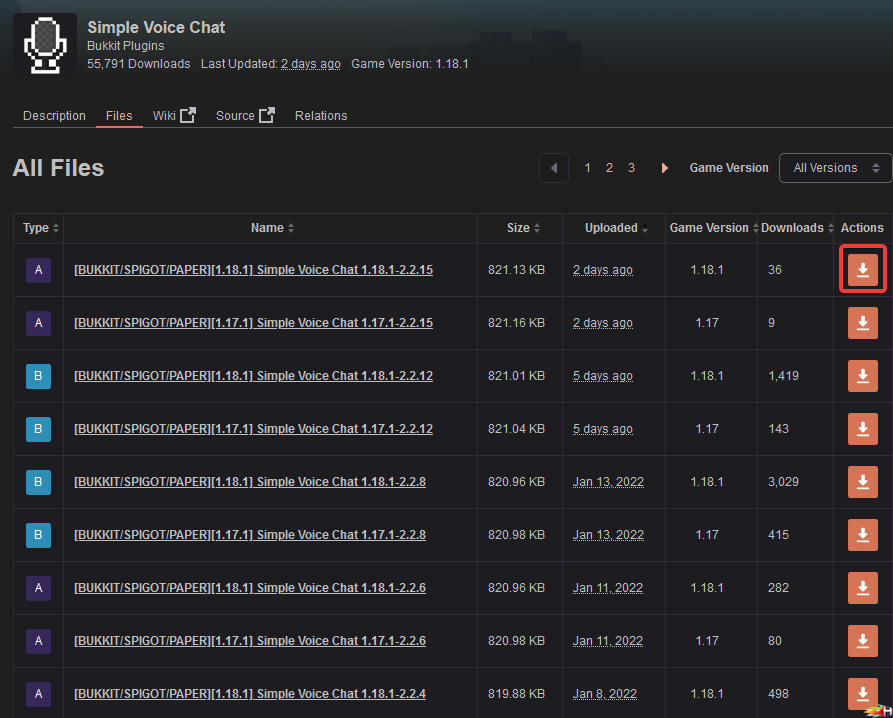Download Simple Voice Chat 1.18.1-2.2.6 file
Screen dimensions: 893x718
point(862,588)
